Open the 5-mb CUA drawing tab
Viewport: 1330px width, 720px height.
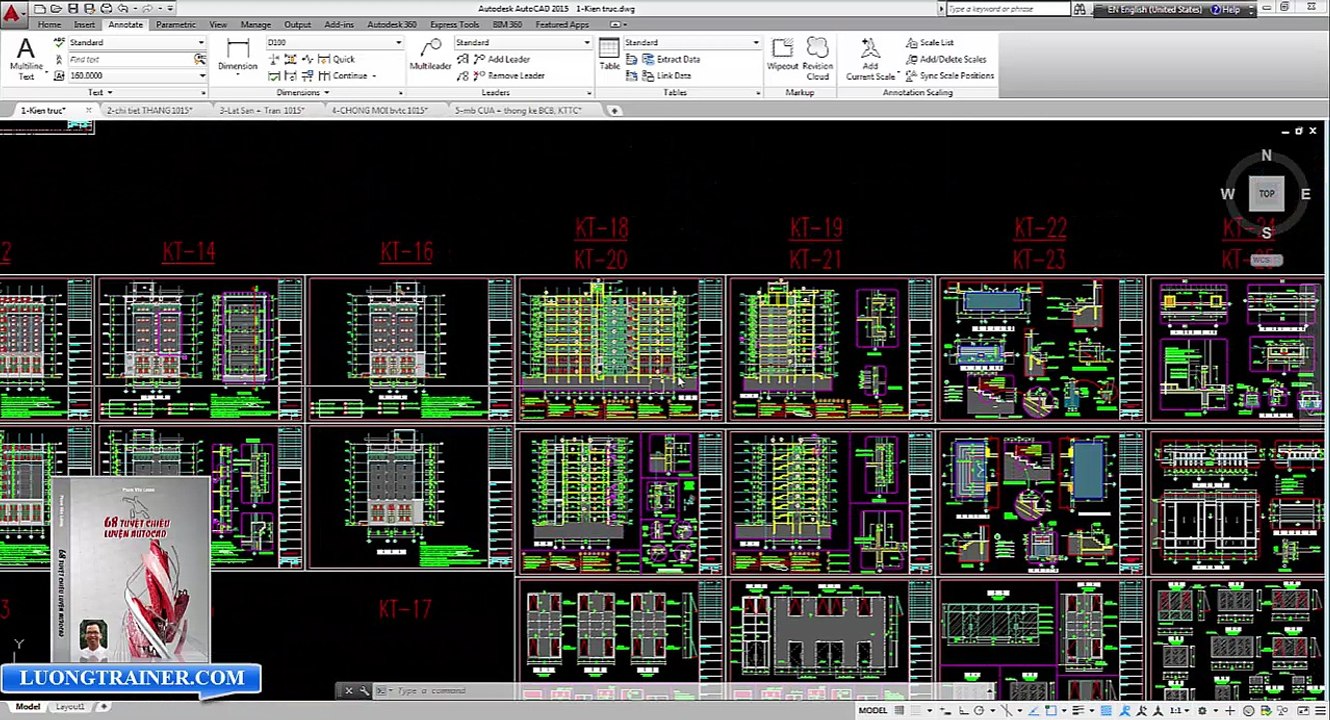click(x=517, y=110)
